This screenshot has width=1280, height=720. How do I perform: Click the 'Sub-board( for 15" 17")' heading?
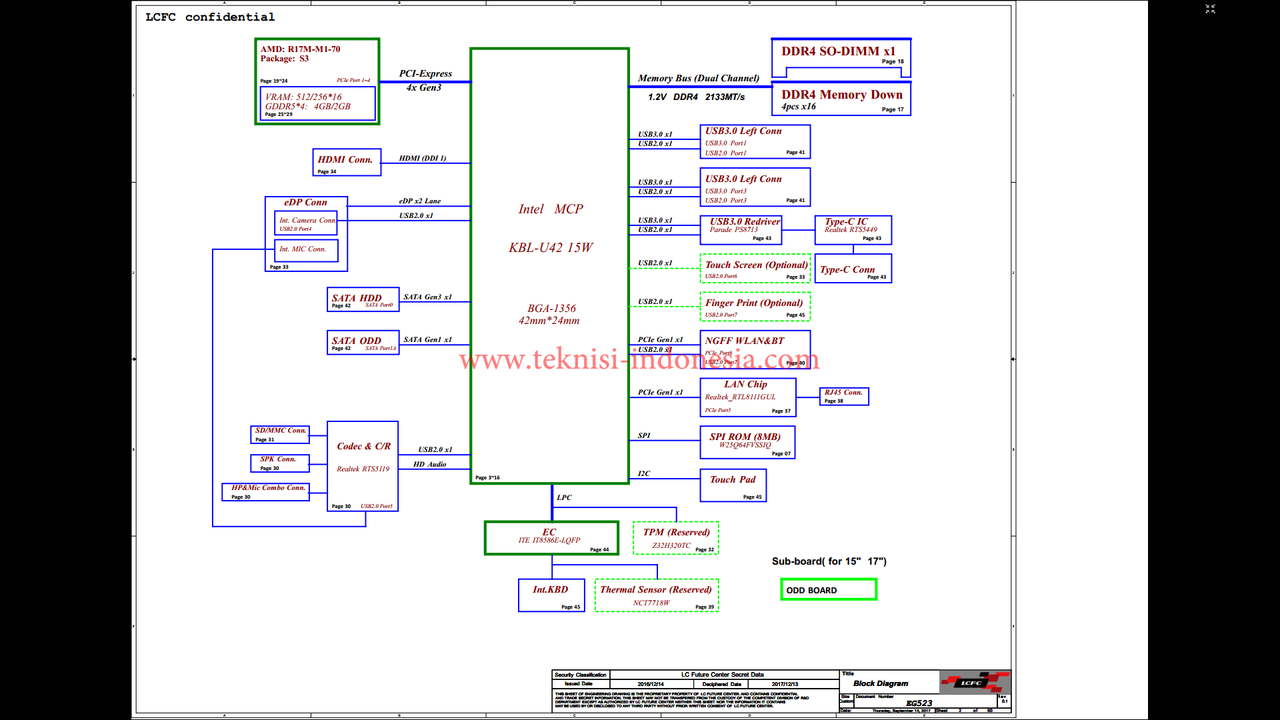pyautogui.click(x=829, y=561)
